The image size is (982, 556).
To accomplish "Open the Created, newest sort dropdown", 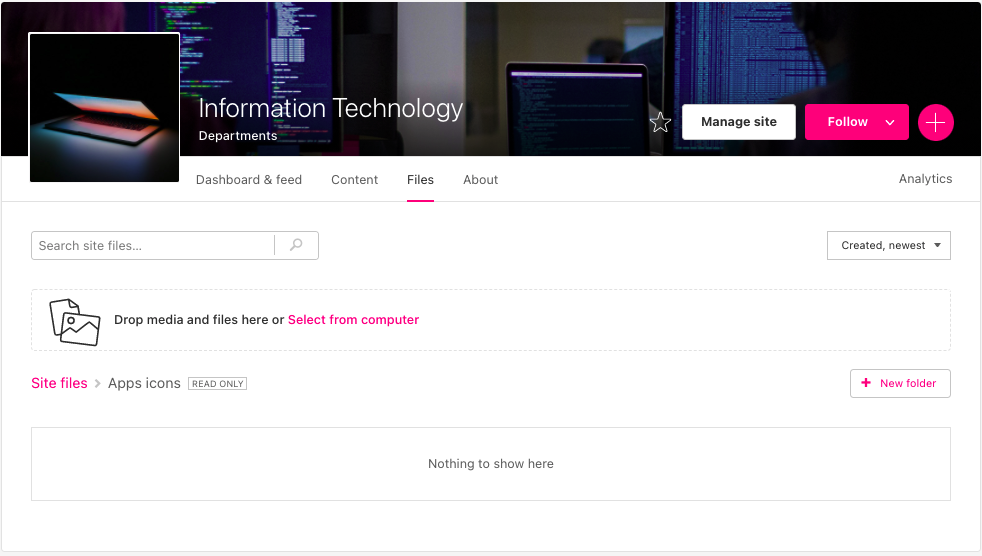I will pyautogui.click(x=888, y=245).
